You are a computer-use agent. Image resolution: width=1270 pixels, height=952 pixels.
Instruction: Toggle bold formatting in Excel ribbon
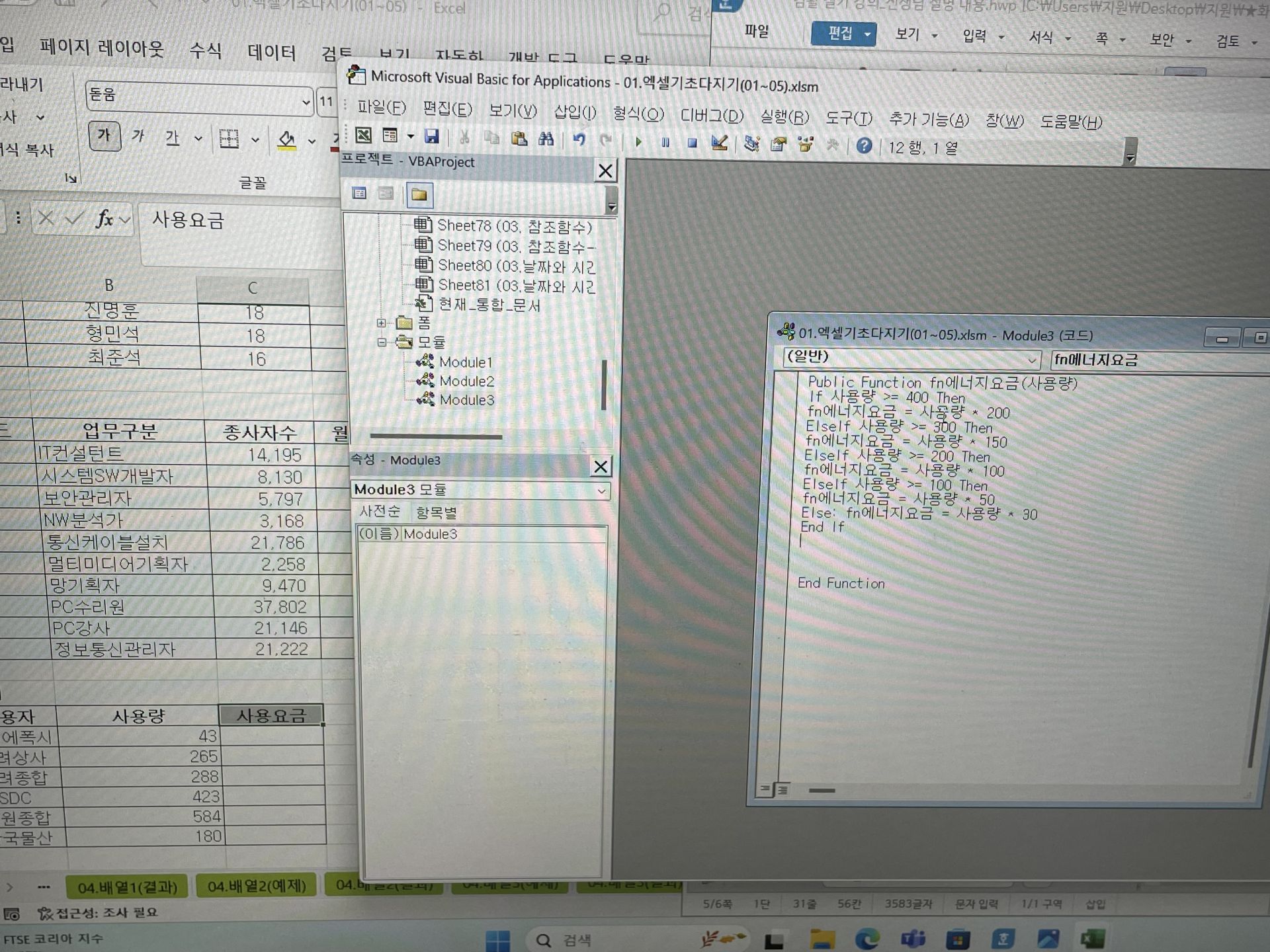pos(105,136)
